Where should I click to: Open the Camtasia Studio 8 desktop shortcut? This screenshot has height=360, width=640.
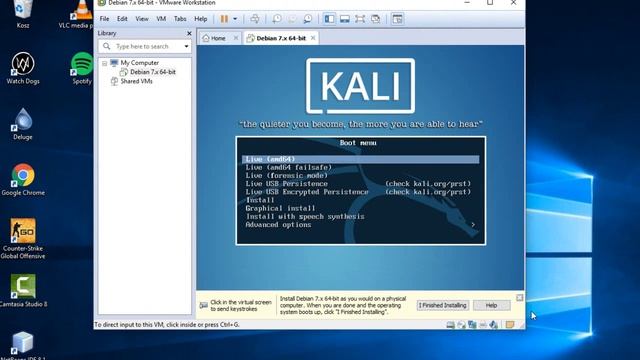[23, 291]
